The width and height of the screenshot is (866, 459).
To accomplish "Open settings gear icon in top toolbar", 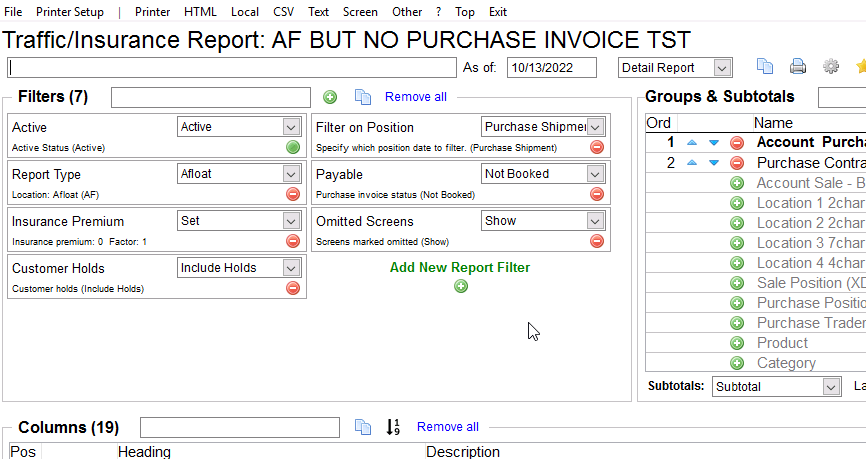I will pyautogui.click(x=831, y=66).
